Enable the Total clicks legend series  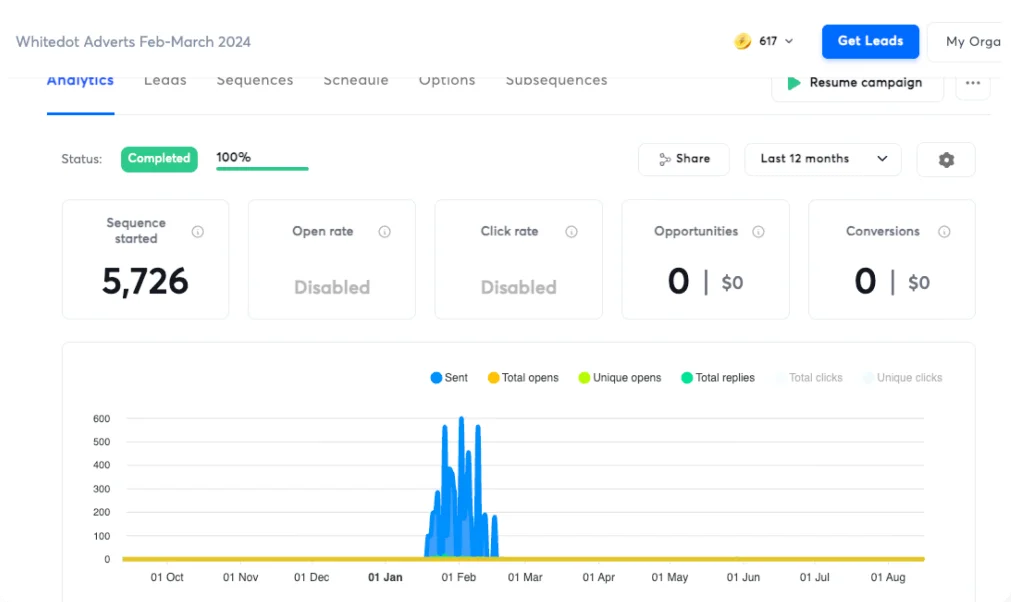(x=808, y=378)
